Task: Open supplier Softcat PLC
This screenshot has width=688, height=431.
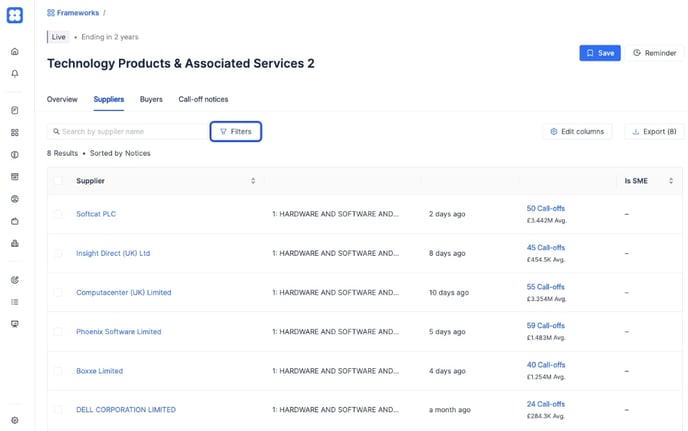Action: coord(96,214)
